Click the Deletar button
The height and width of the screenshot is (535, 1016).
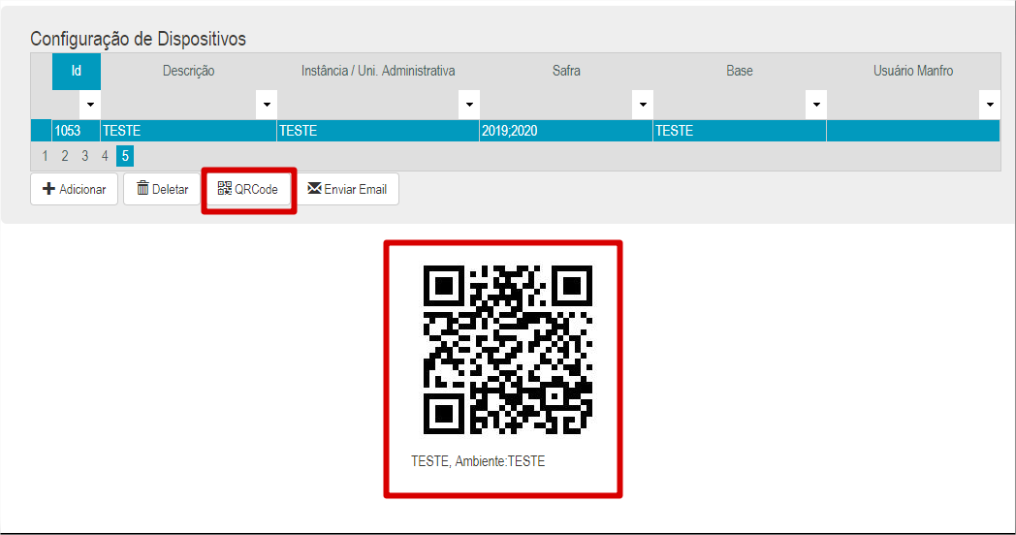162,189
